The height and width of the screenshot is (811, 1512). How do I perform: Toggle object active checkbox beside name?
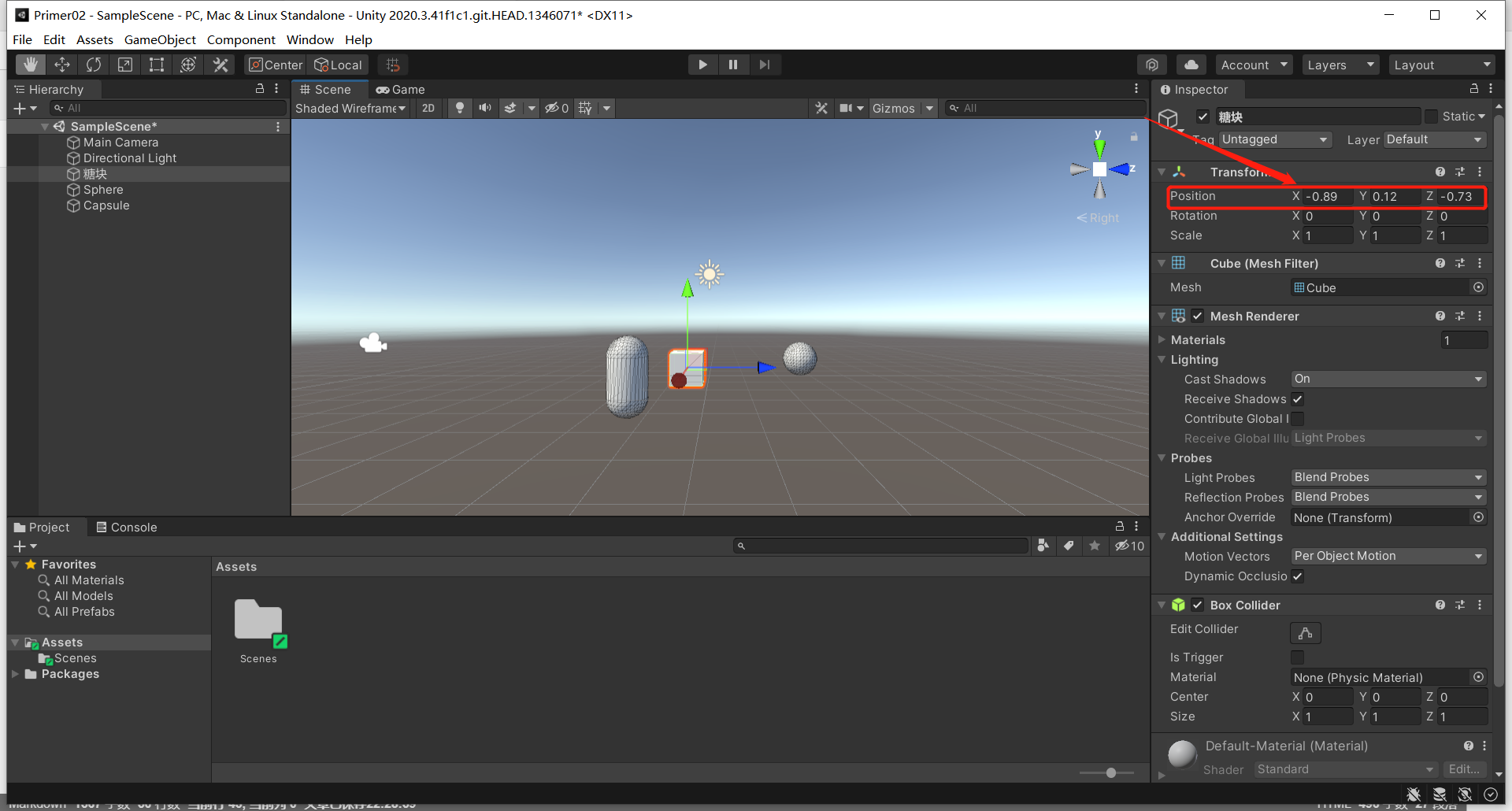coord(1203,117)
